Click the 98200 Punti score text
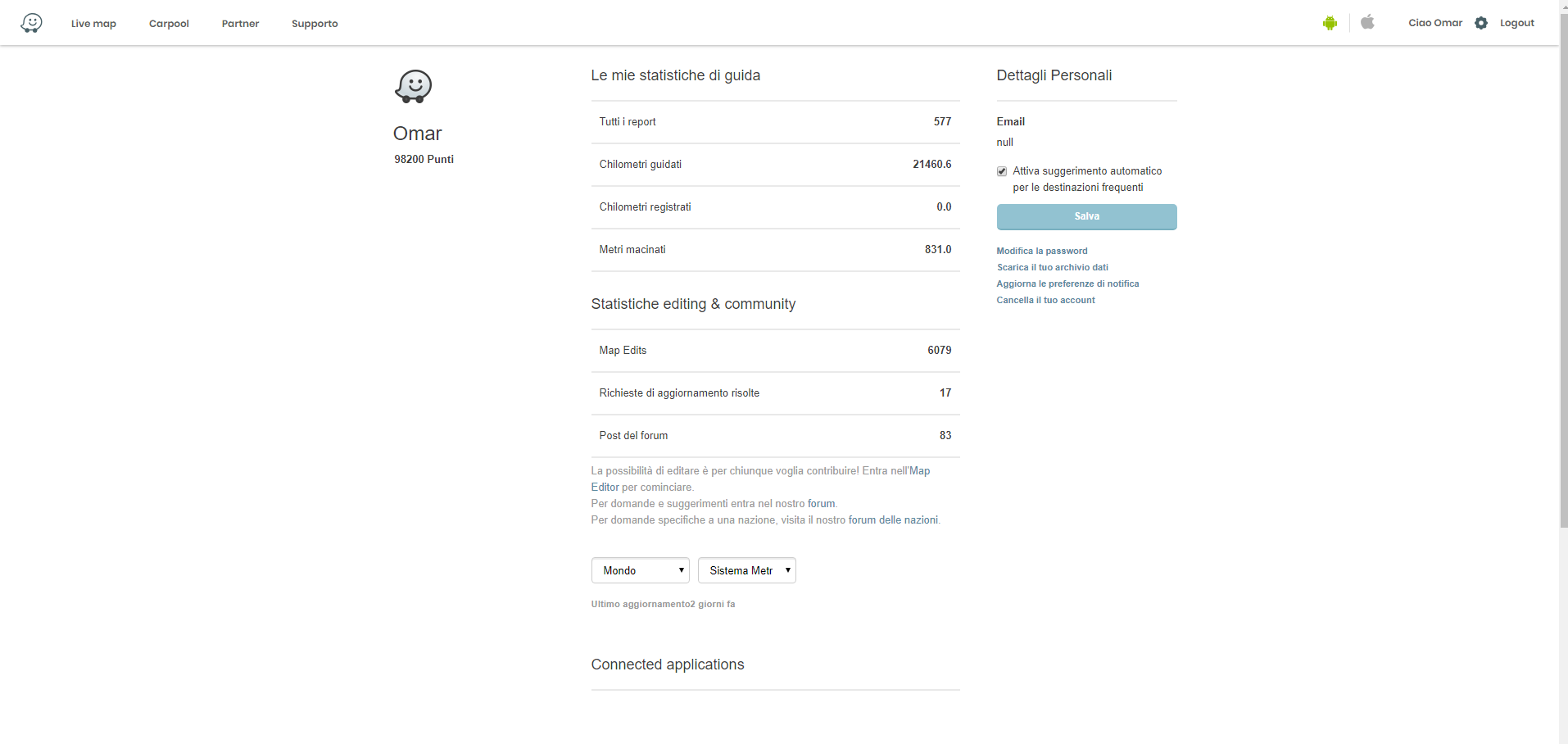The height and width of the screenshot is (744, 1568). point(424,160)
